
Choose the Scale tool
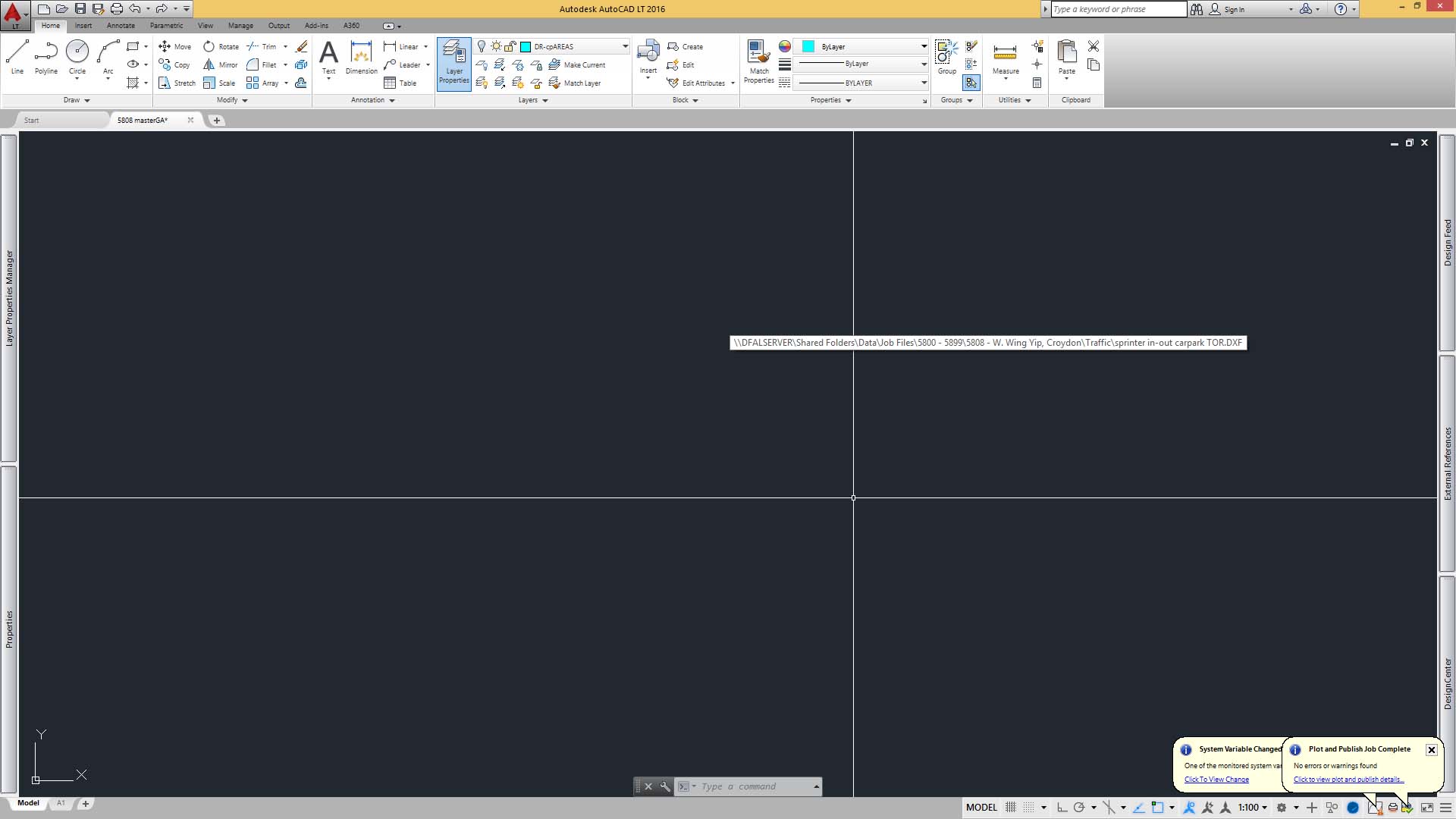pyautogui.click(x=219, y=83)
